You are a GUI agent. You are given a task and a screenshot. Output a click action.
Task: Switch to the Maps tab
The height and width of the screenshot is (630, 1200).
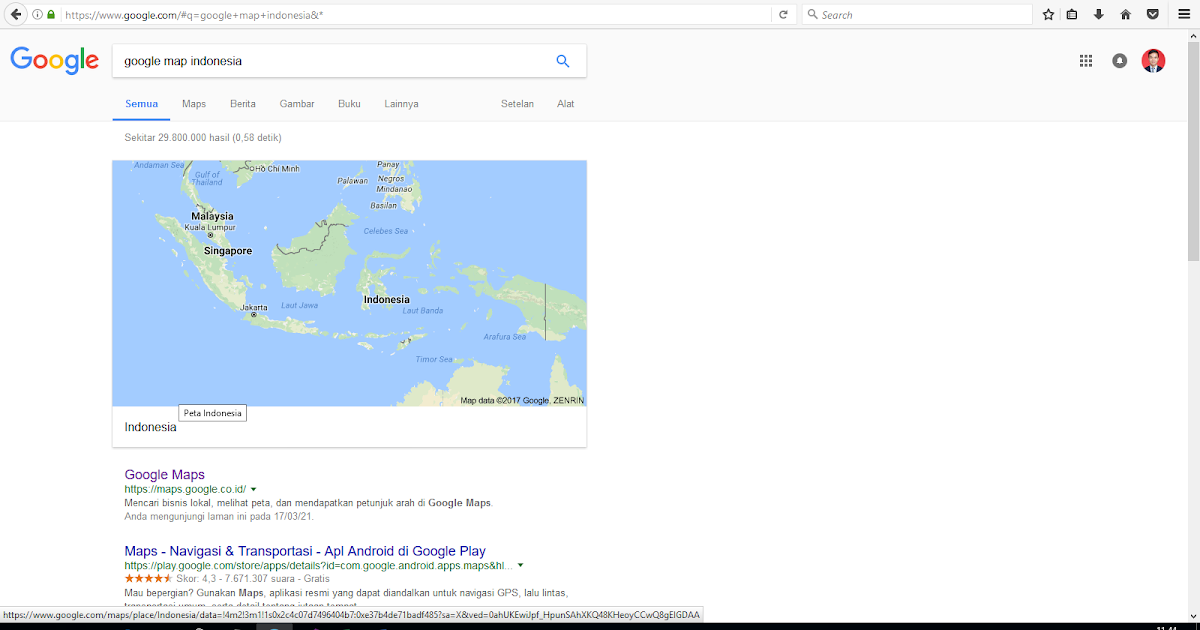(194, 104)
